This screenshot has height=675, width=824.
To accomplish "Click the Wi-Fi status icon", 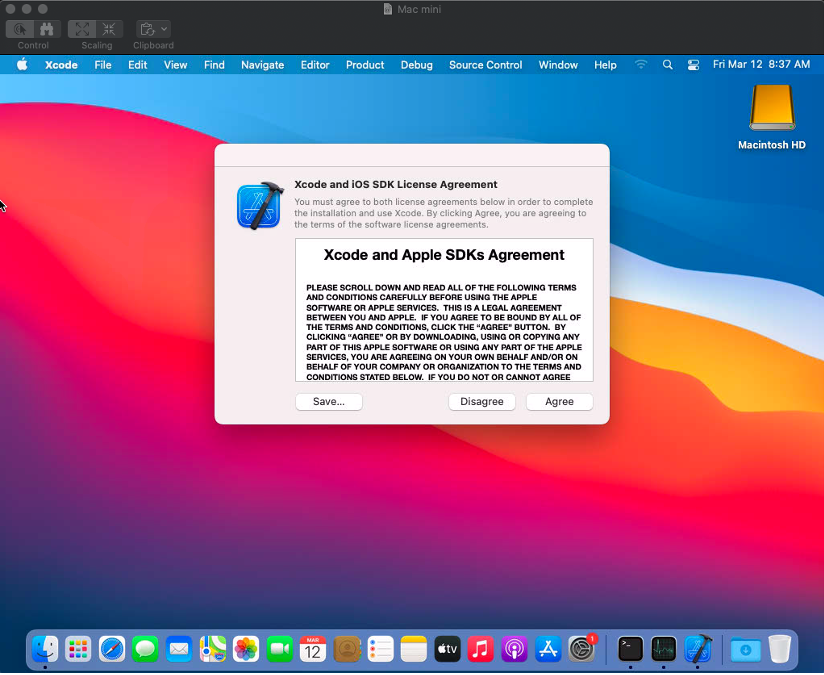I will (x=641, y=65).
